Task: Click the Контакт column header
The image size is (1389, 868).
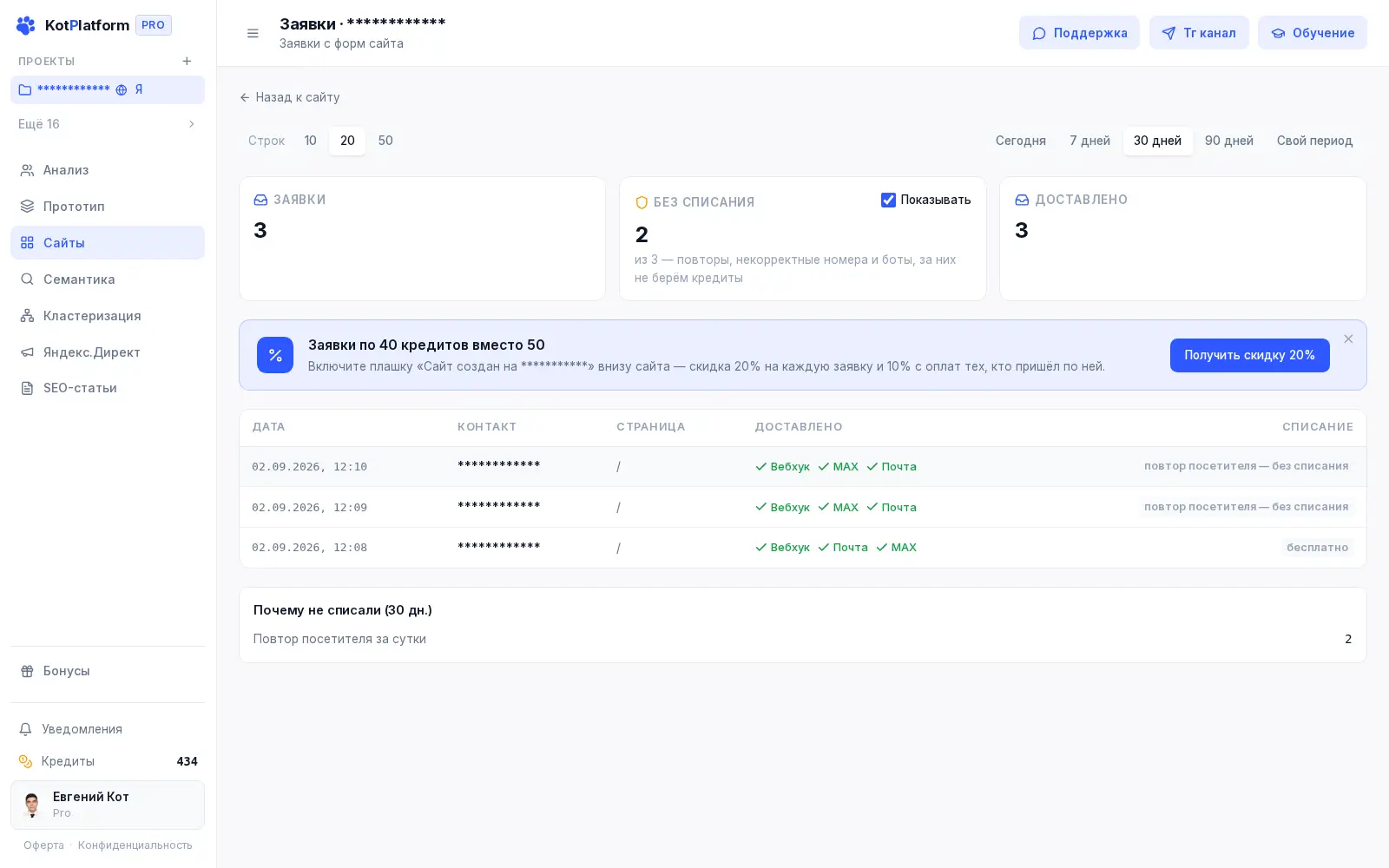Action: pos(487,427)
